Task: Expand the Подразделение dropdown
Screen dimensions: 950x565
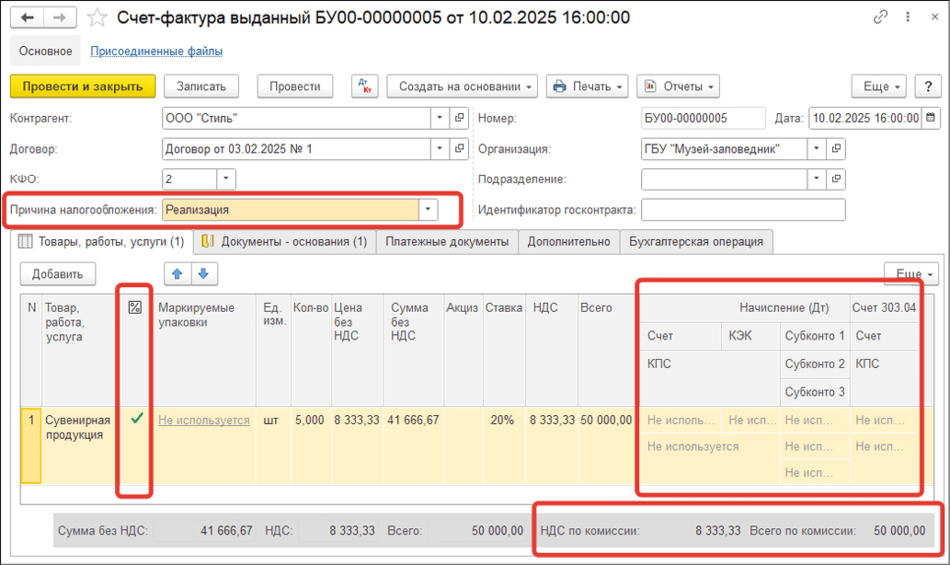Action: pyautogui.click(x=816, y=179)
